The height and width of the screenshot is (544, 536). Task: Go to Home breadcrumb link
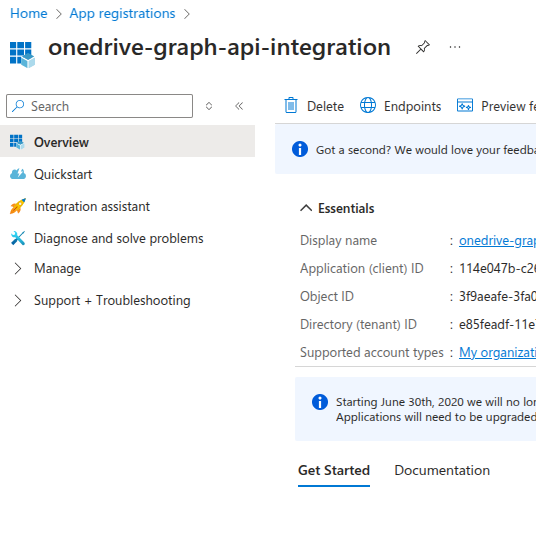coord(29,14)
